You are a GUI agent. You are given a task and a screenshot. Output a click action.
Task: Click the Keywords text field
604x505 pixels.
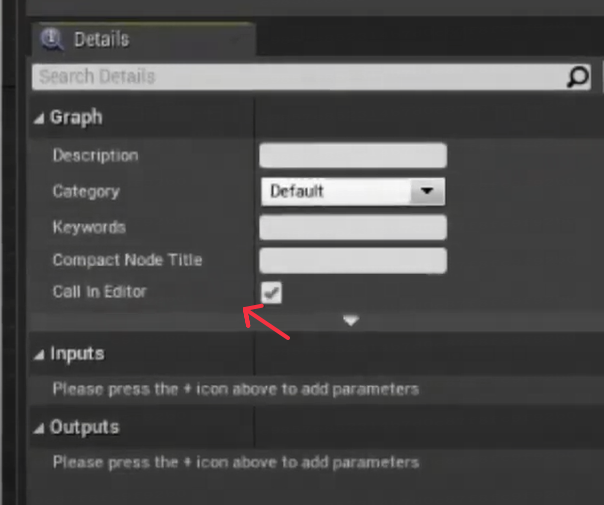pyautogui.click(x=353, y=227)
